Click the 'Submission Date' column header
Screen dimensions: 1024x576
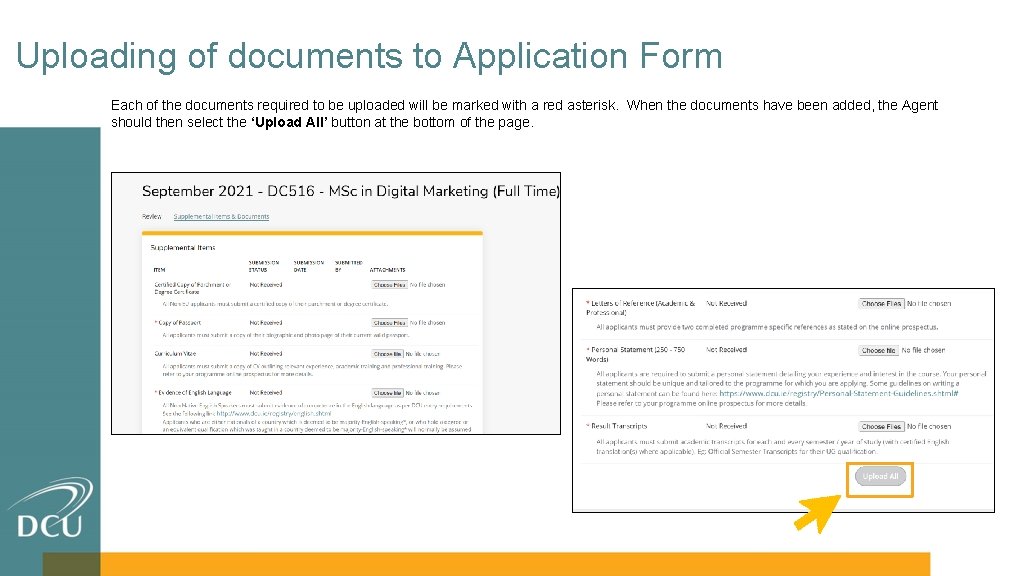click(309, 266)
